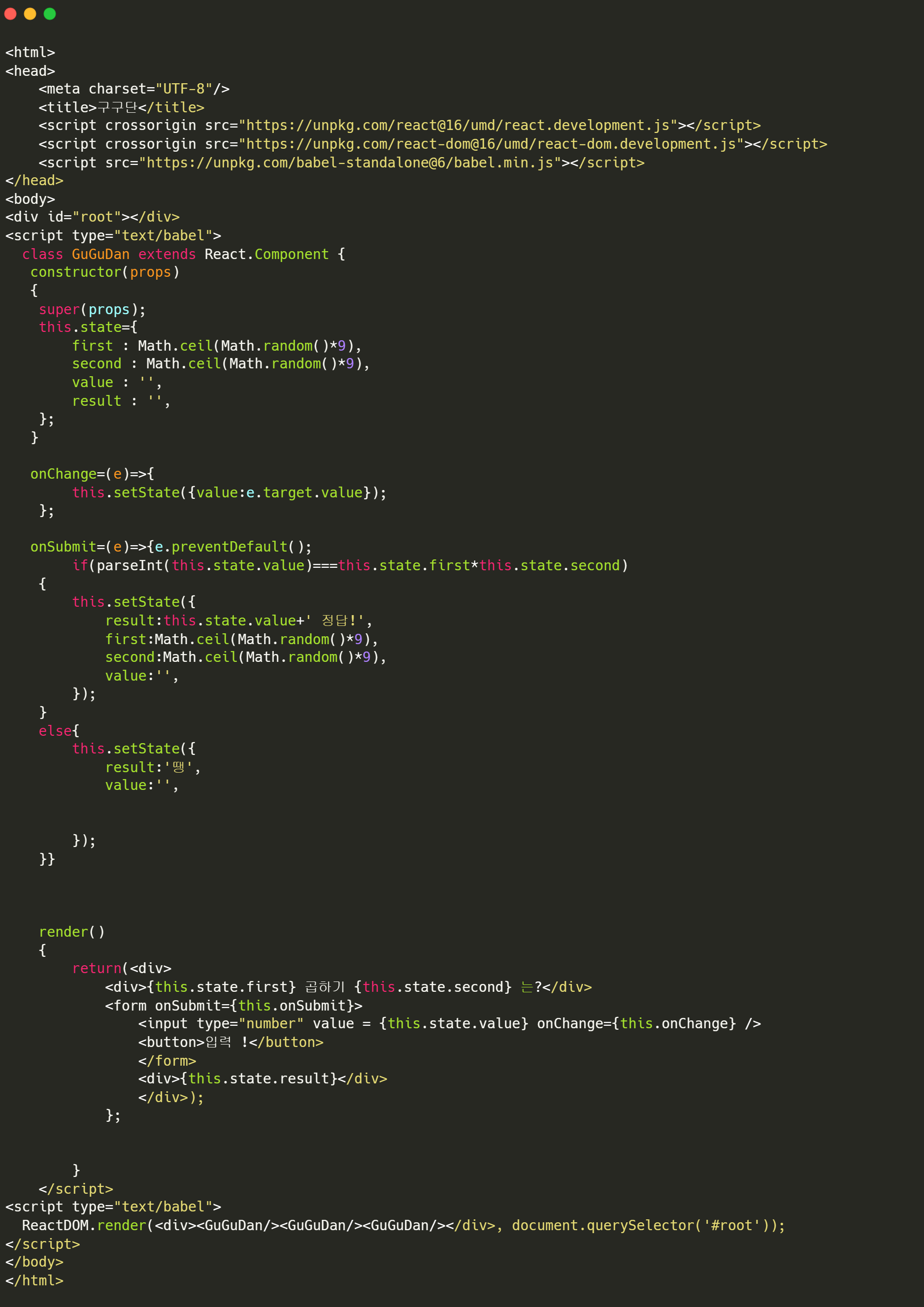This screenshot has height=1307, width=924.
Task: Click the closing </head> tag
Action: (34, 180)
